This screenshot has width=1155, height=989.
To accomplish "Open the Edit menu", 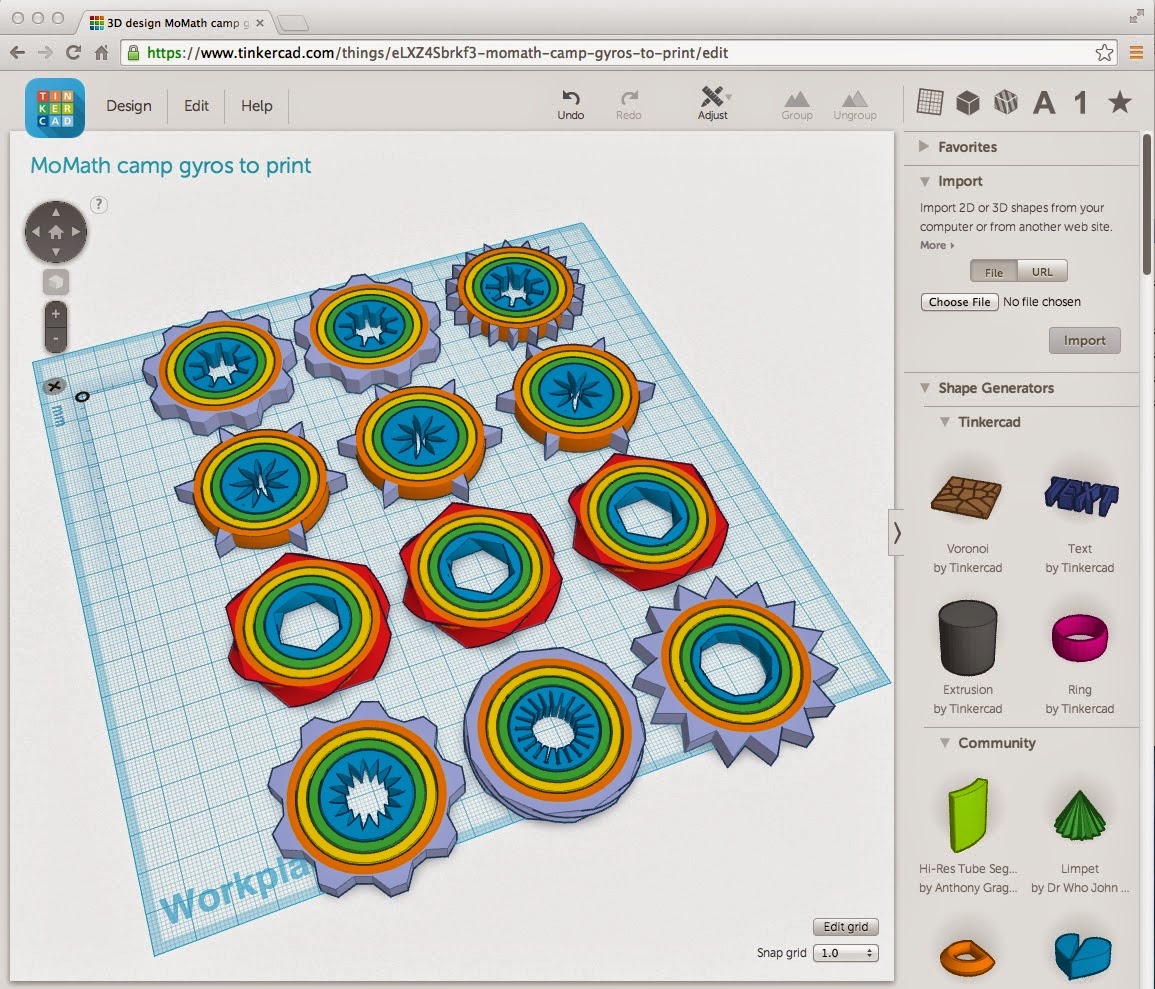I will click(196, 106).
